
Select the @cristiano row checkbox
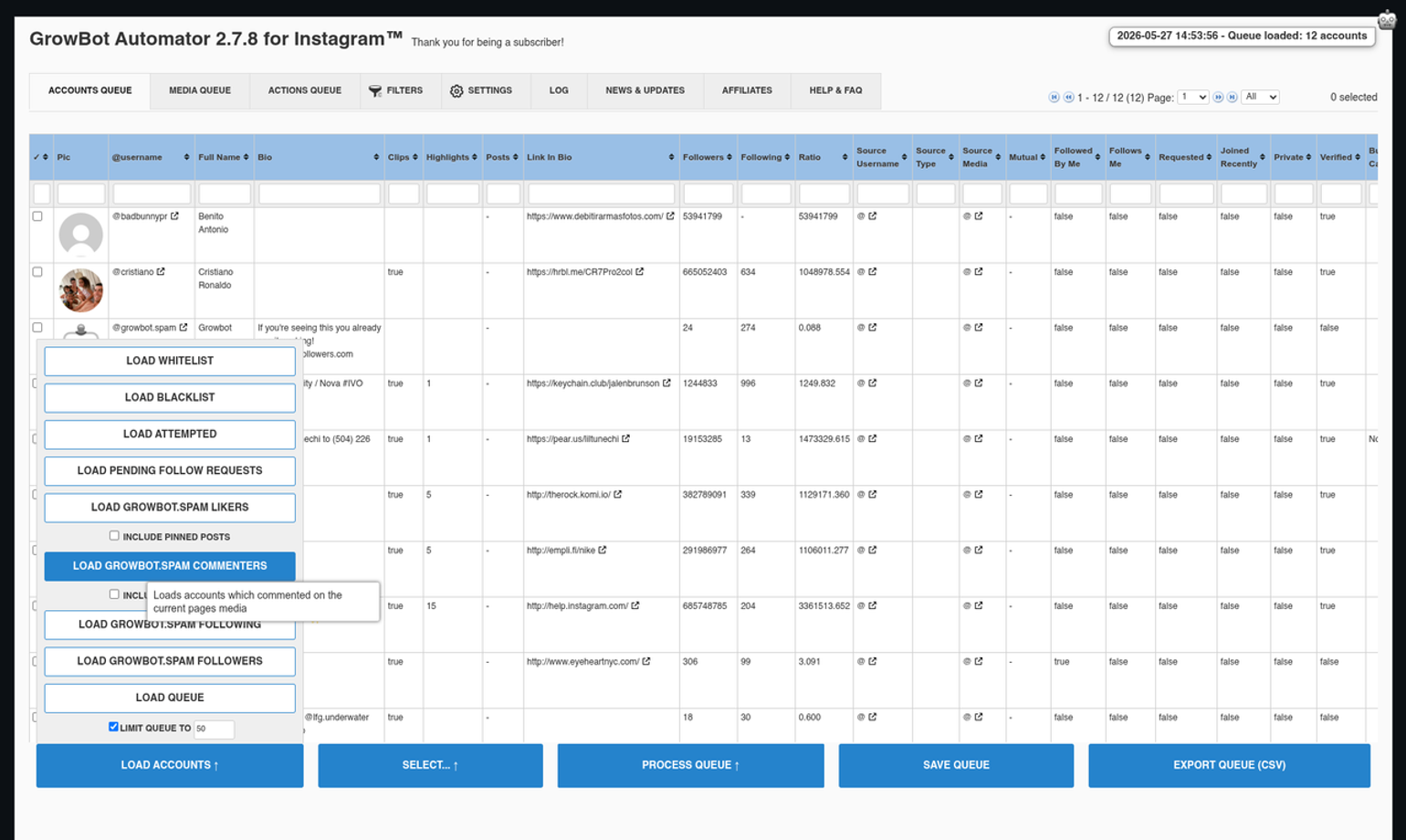tap(37, 272)
